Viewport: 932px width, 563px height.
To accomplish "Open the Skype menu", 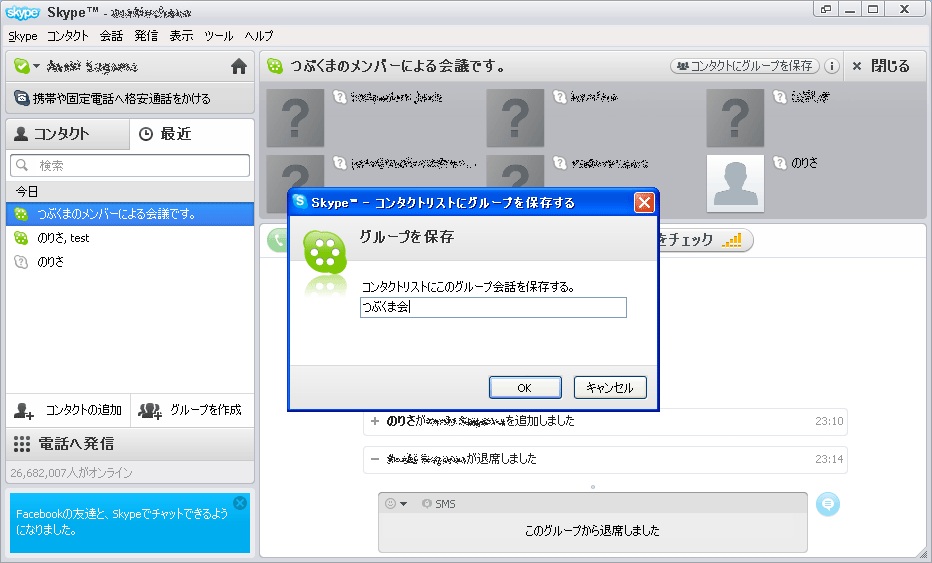I will pyautogui.click(x=23, y=36).
